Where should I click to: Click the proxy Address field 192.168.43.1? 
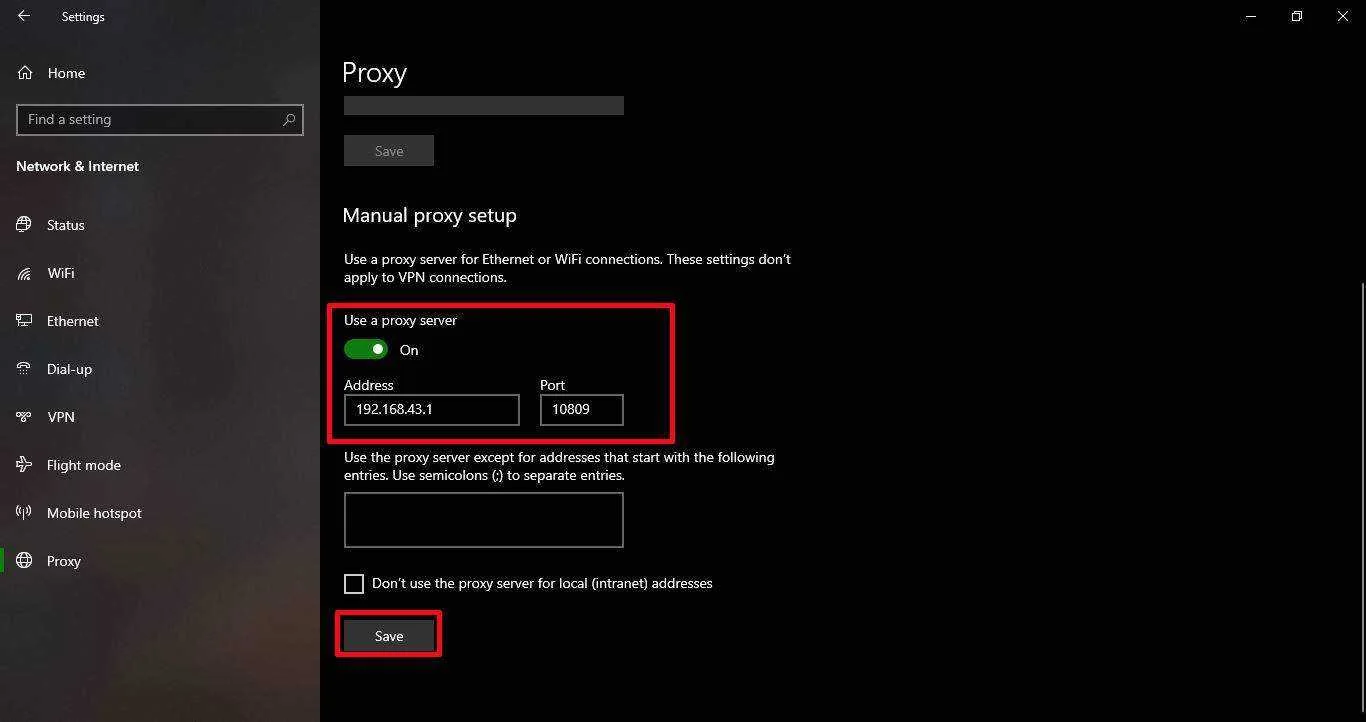pos(432,409)
